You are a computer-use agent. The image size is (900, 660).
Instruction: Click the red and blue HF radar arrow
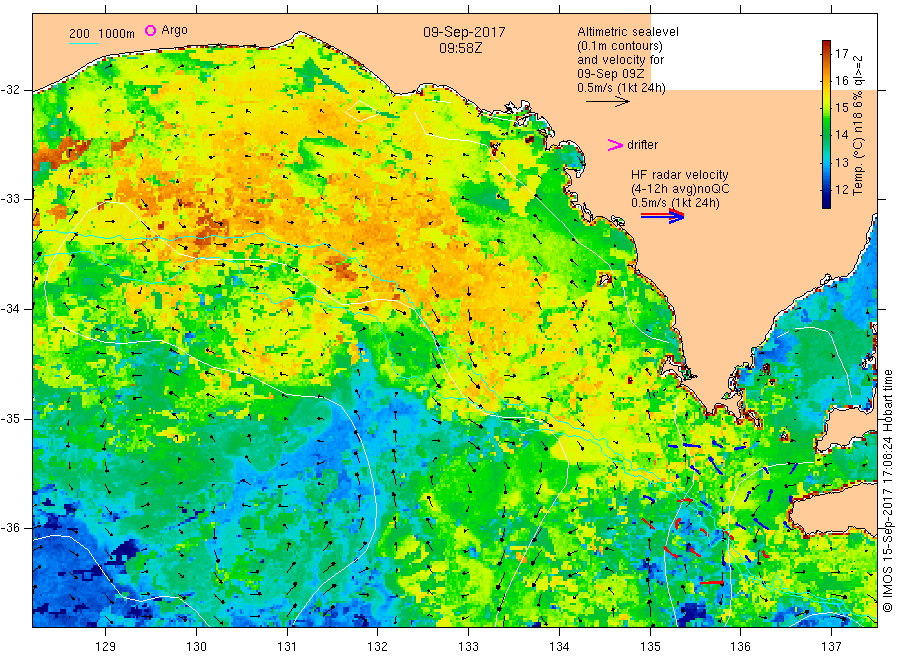[x=662, y=216]
